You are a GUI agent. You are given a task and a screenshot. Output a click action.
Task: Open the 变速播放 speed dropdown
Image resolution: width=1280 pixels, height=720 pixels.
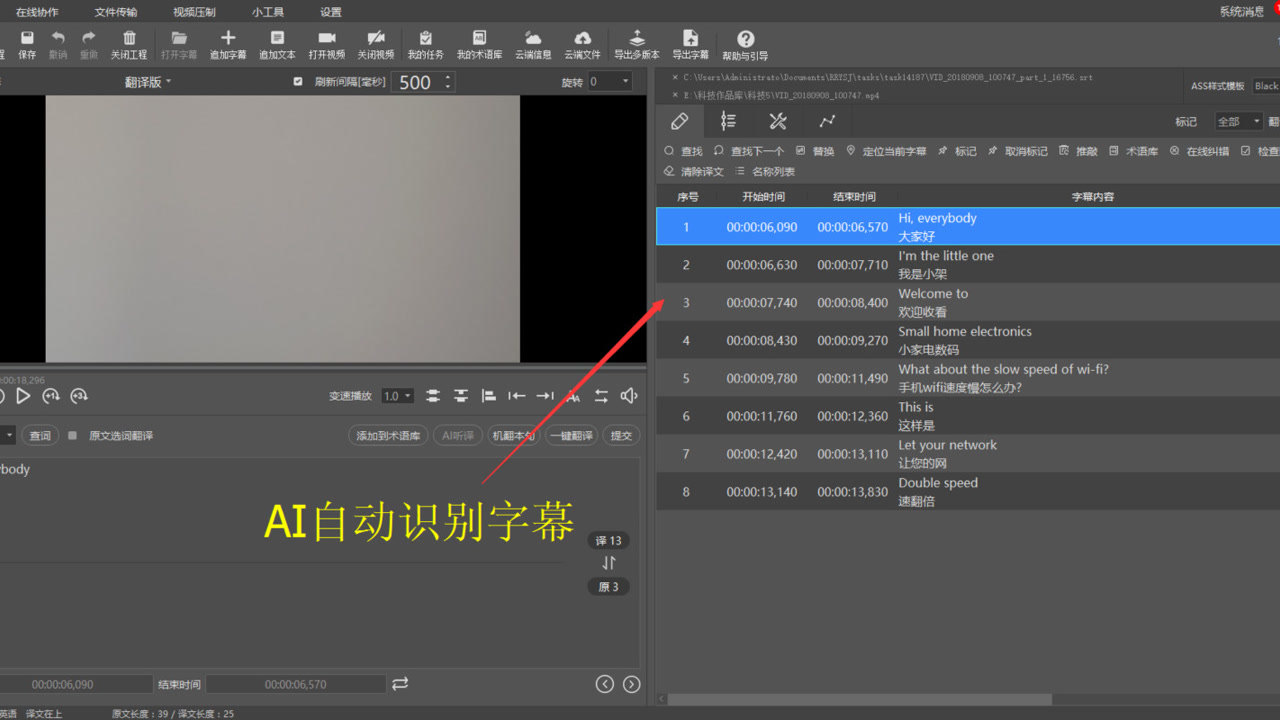pos(397,396)
